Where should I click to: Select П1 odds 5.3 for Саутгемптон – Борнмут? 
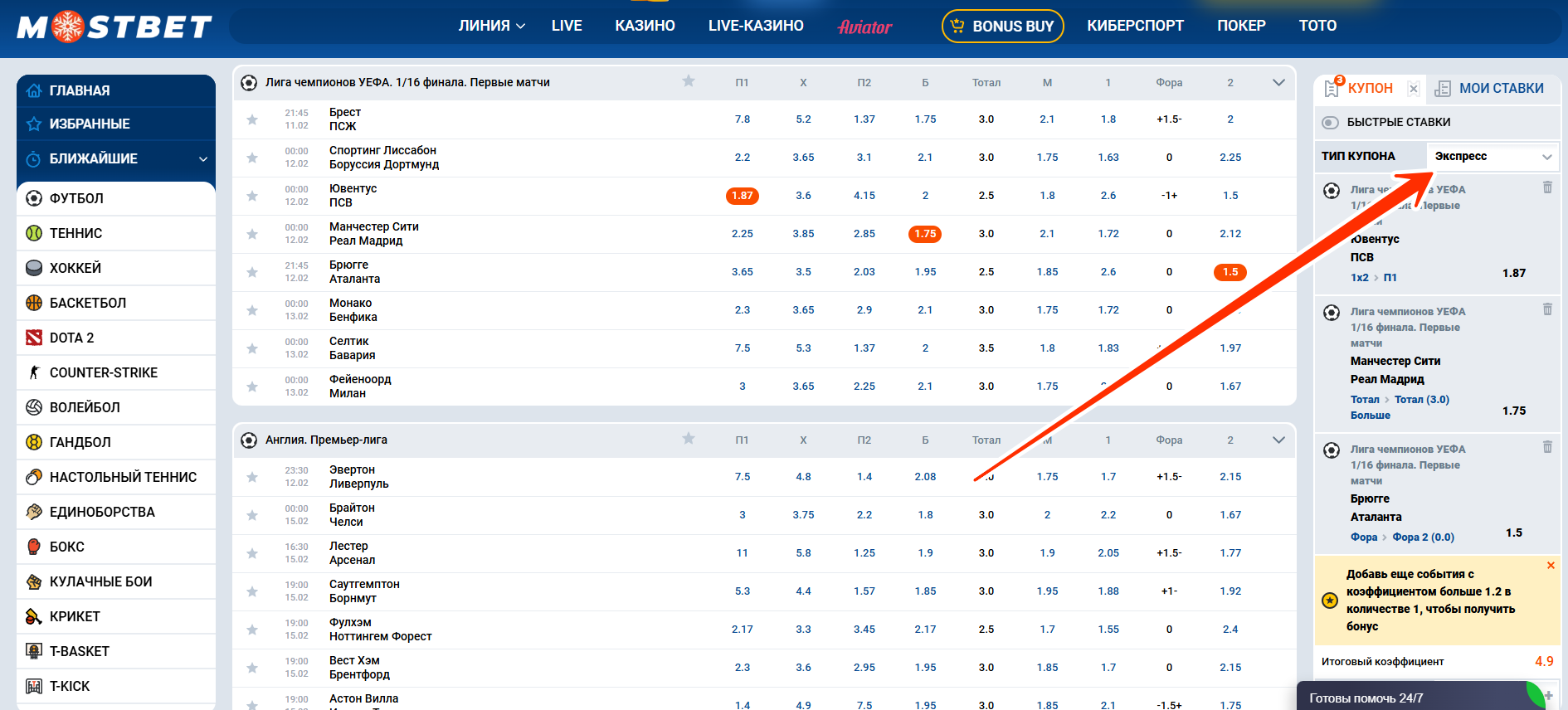coord(743,591)
